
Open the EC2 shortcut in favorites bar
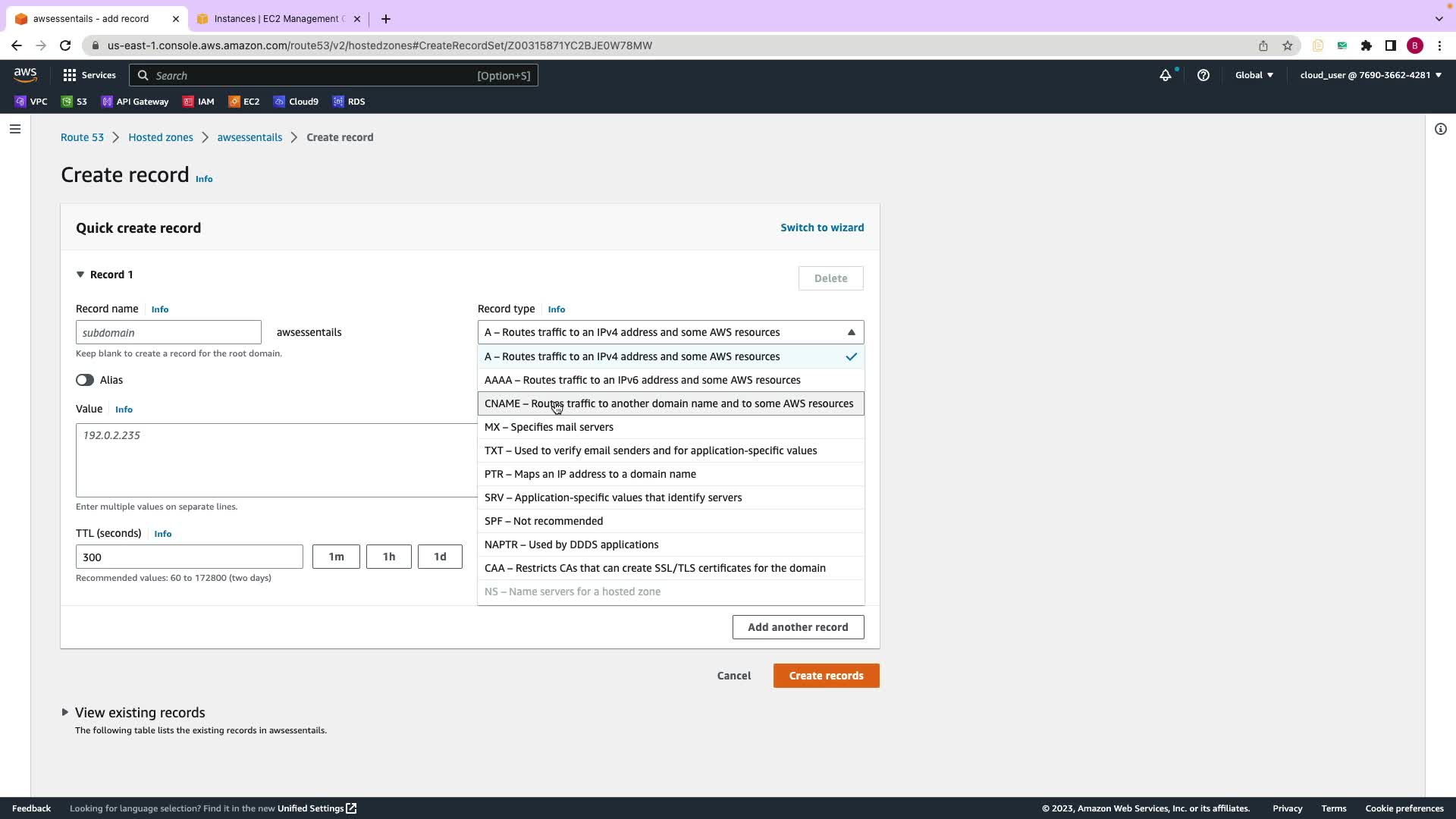(244, 102)
